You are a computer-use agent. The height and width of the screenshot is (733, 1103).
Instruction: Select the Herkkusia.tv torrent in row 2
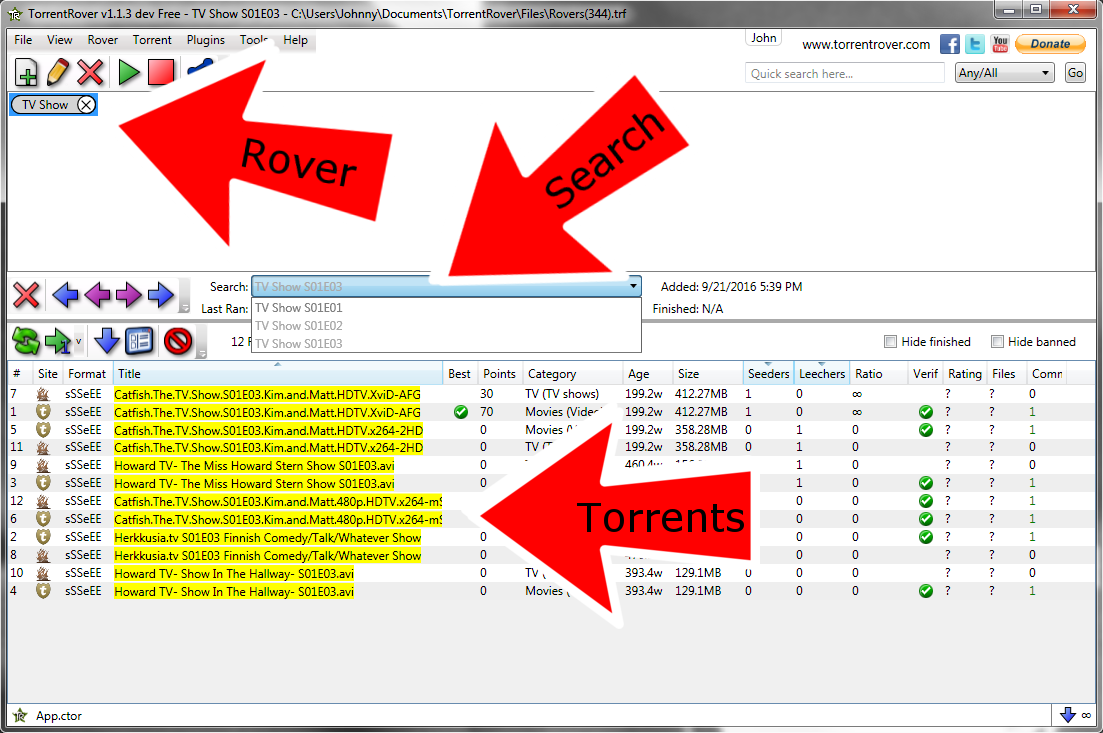tap(267, 537)
